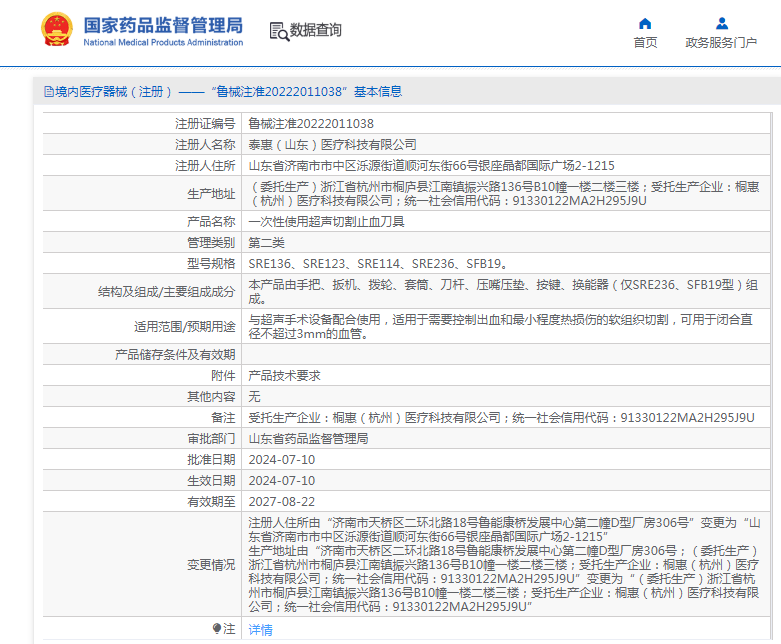Click the national emblem logo
This screenshot has height=644, width=781.
56,30
